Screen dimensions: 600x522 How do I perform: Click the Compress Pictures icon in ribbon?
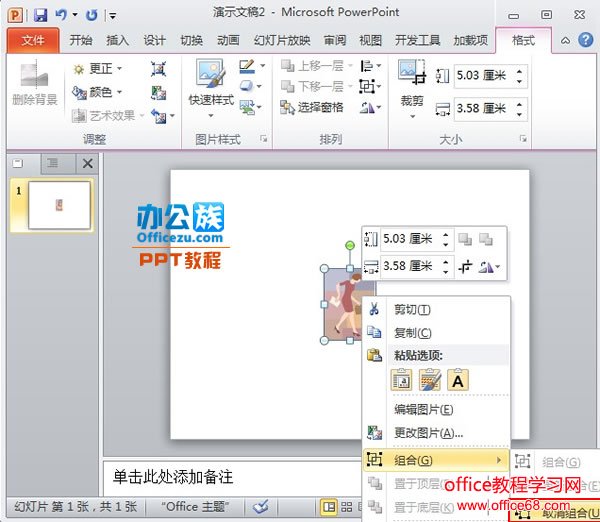click(158, 69)
